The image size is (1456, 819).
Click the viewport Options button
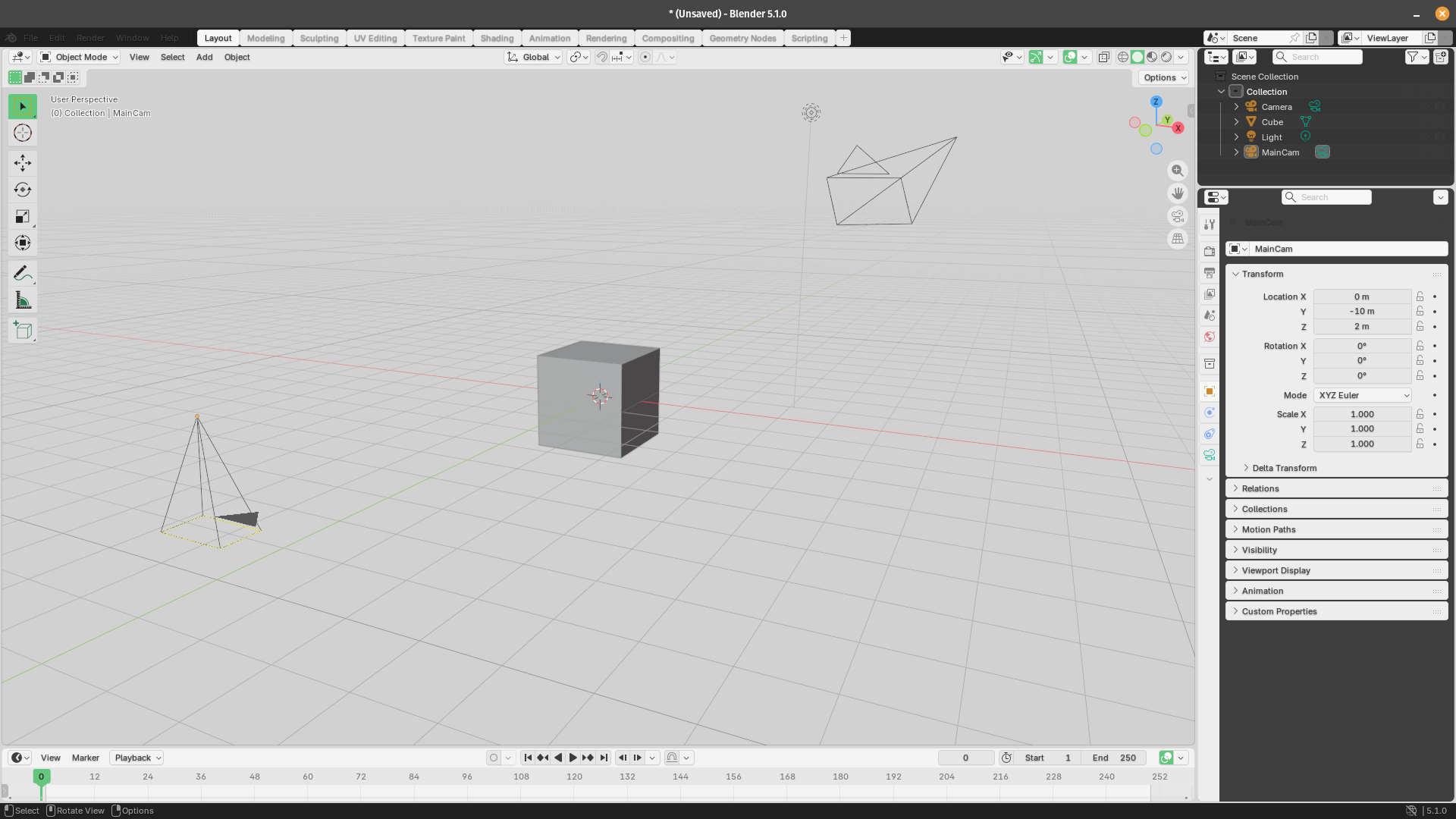pyautogui.click(x=1164, y=77)
